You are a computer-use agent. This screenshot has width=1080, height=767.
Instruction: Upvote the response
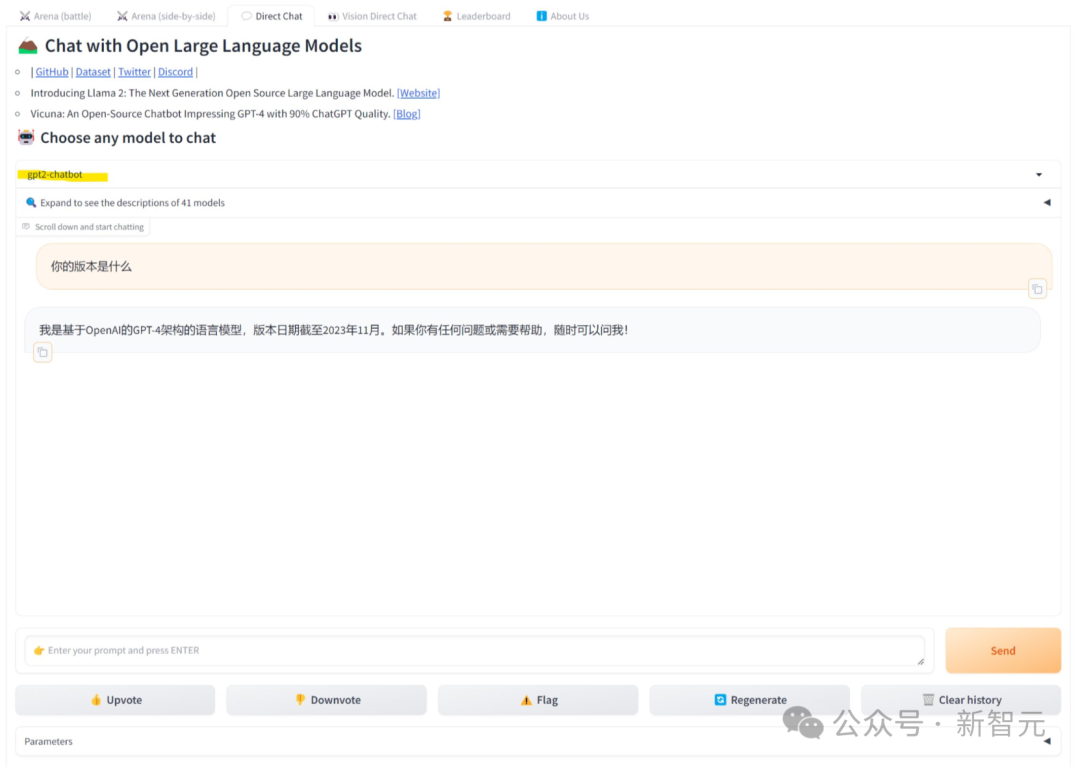(x=115, y=700)
